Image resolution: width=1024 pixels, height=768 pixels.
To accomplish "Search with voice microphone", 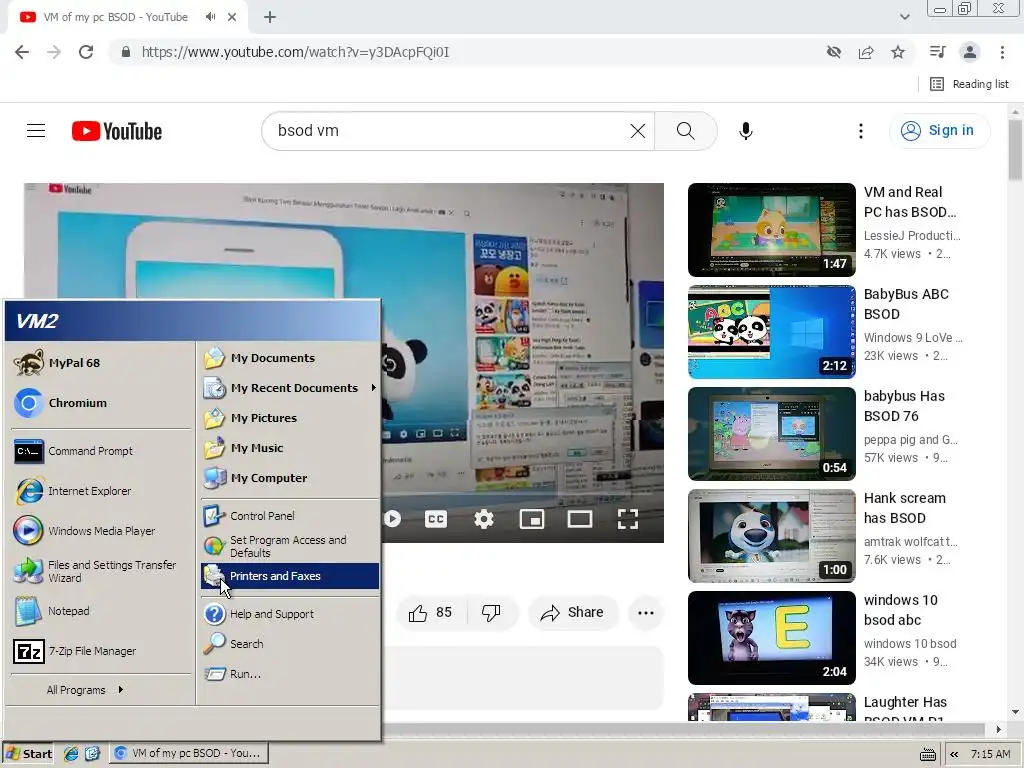I will point(746,131).
